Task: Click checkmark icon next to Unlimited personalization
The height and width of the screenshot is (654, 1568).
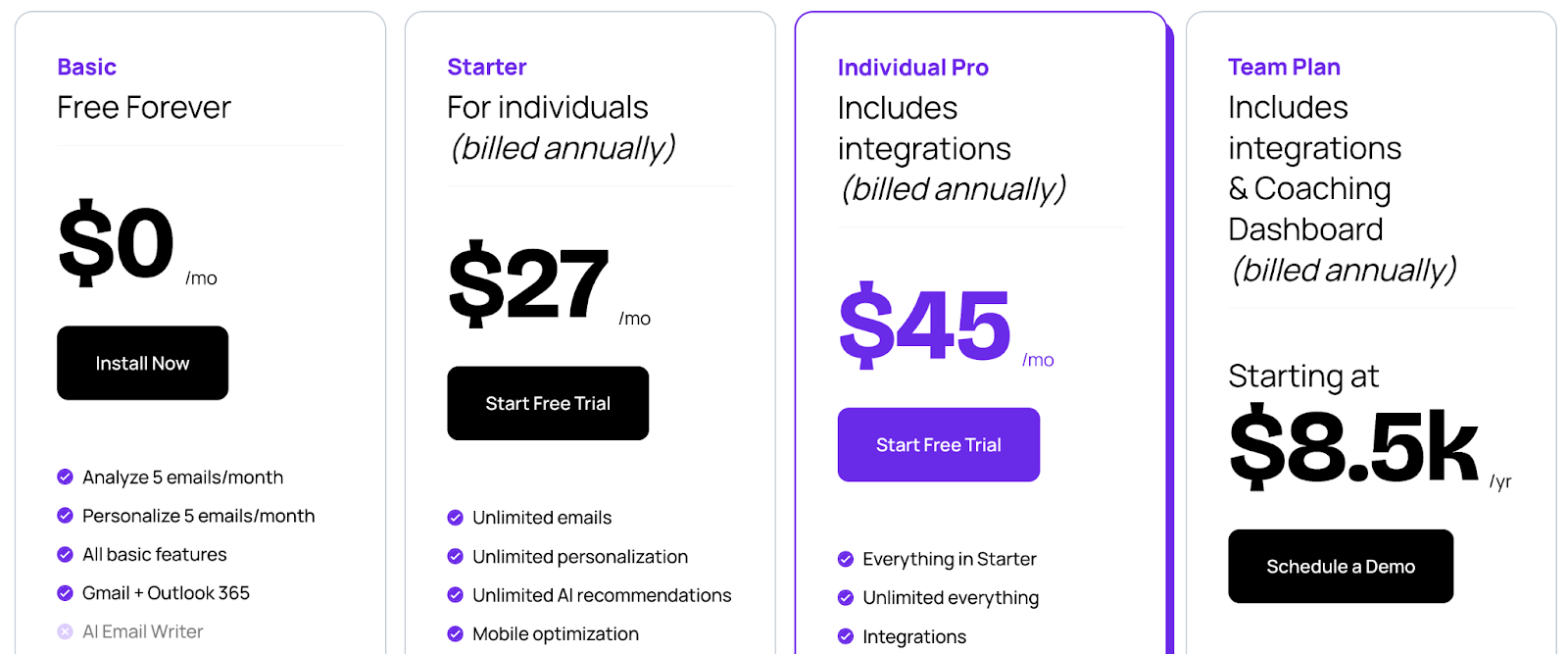Action: click(456, 556)
